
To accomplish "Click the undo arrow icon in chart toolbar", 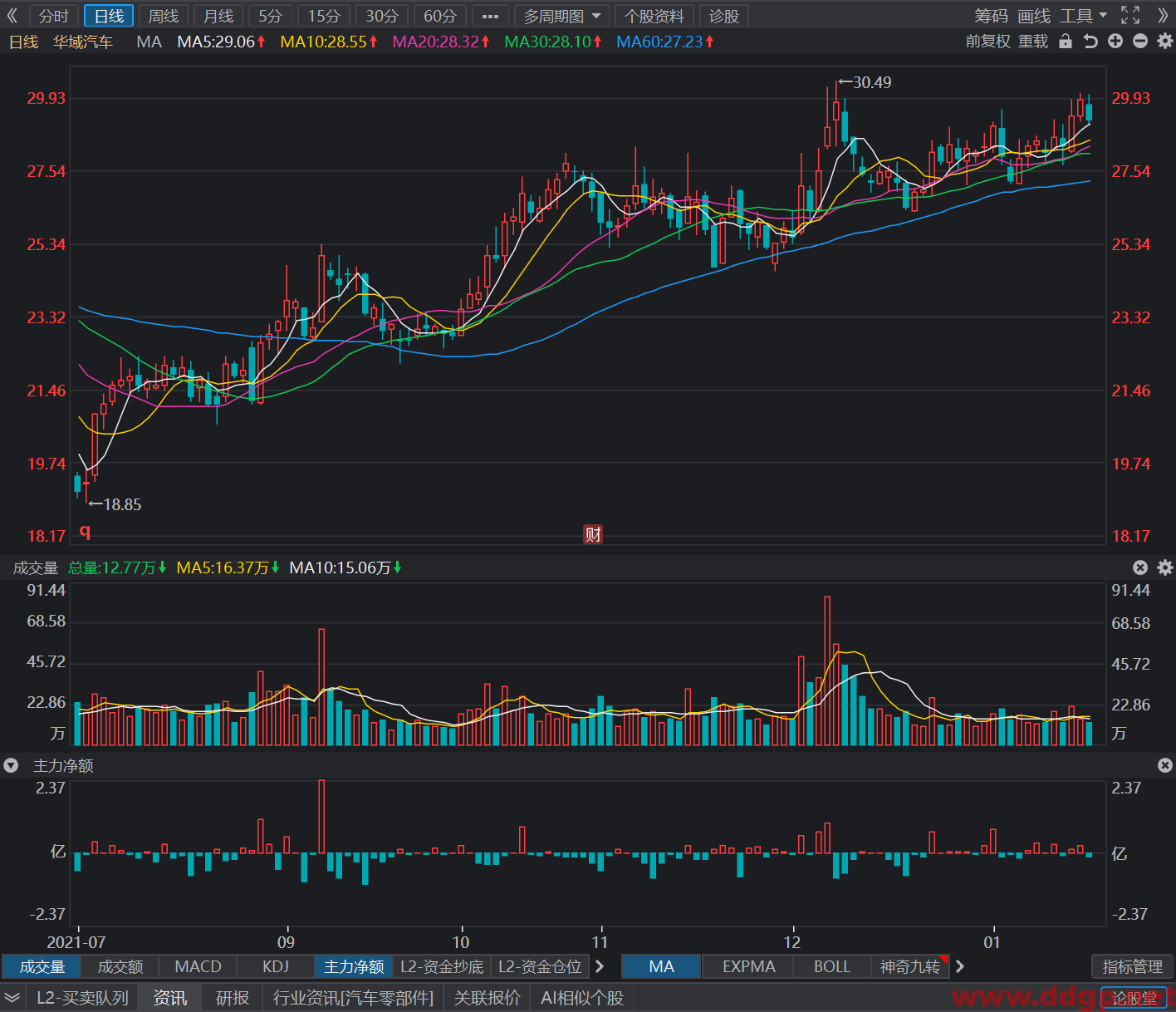I will point(1090,42).
